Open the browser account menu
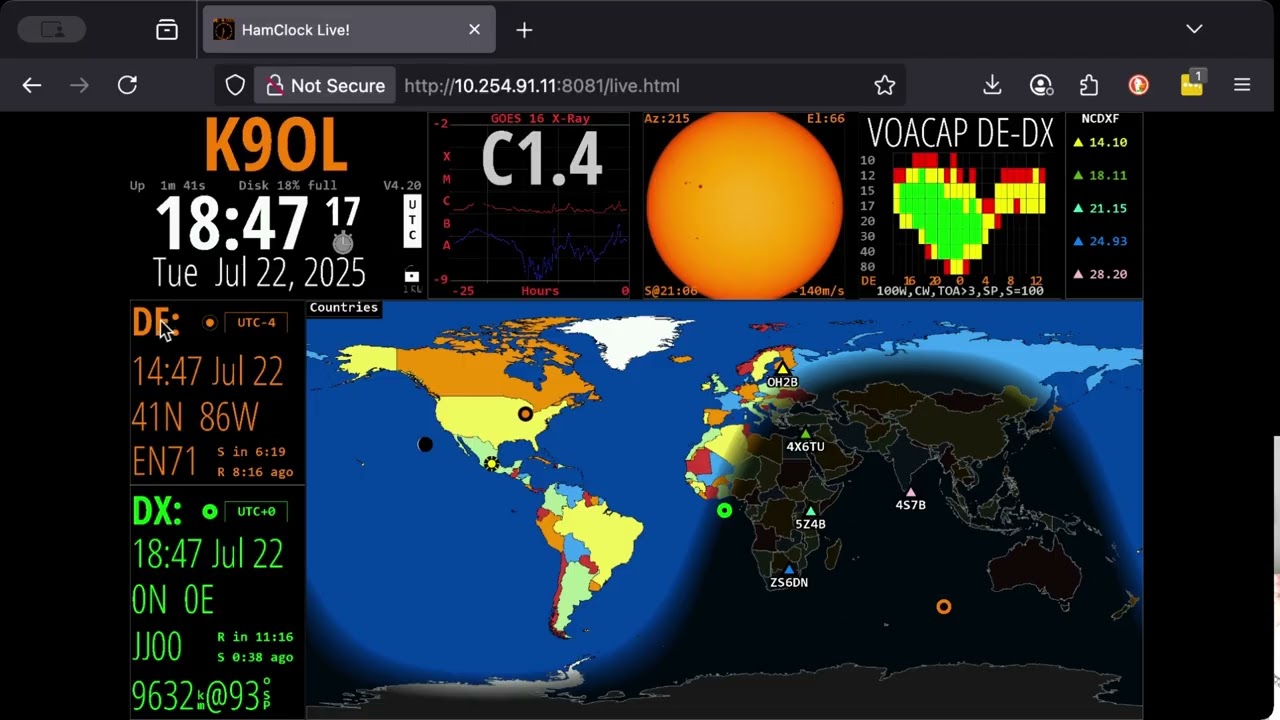The width and height of the screenshot is (1280, 720). click(x=1041, y=86)
